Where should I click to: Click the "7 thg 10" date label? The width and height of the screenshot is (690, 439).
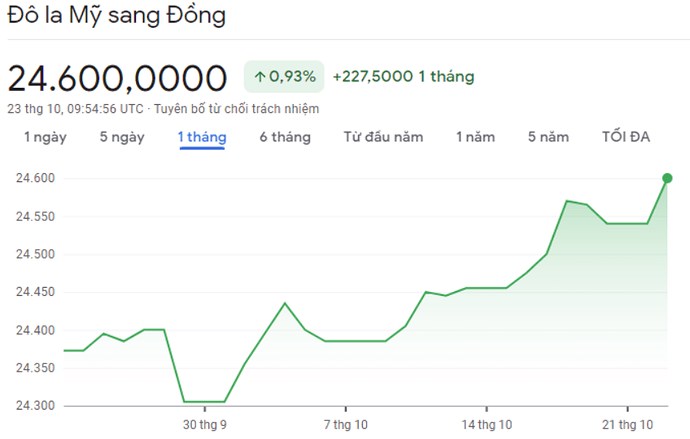pos(345,425)
